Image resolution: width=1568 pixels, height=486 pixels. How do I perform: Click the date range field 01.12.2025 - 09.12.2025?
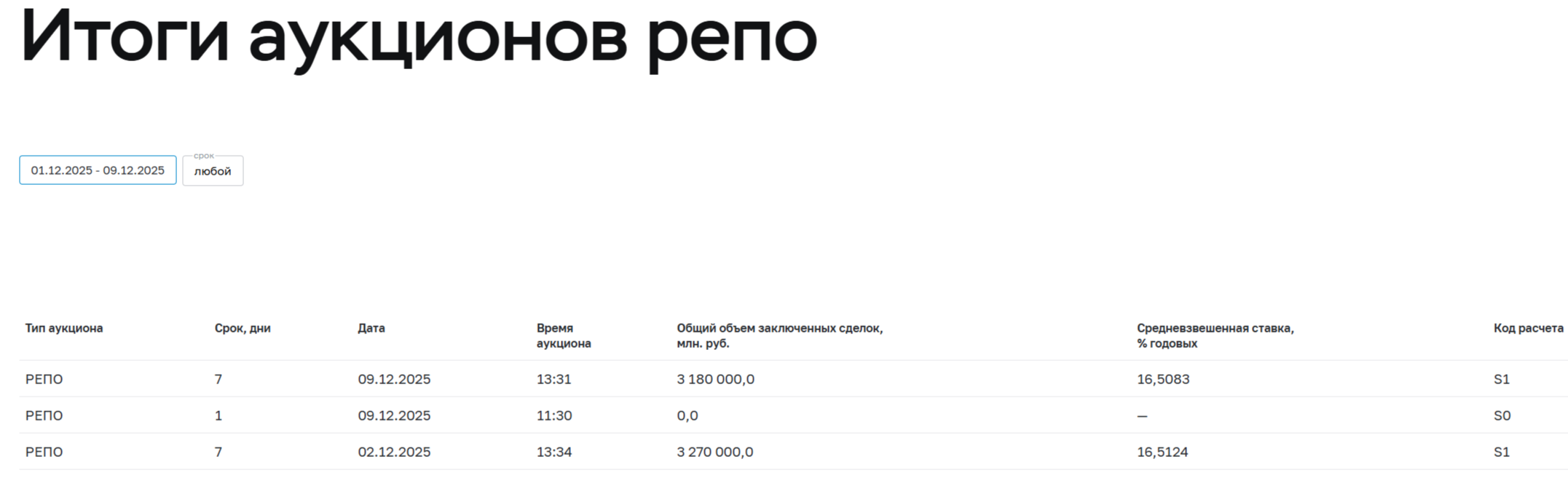point(98,170)
